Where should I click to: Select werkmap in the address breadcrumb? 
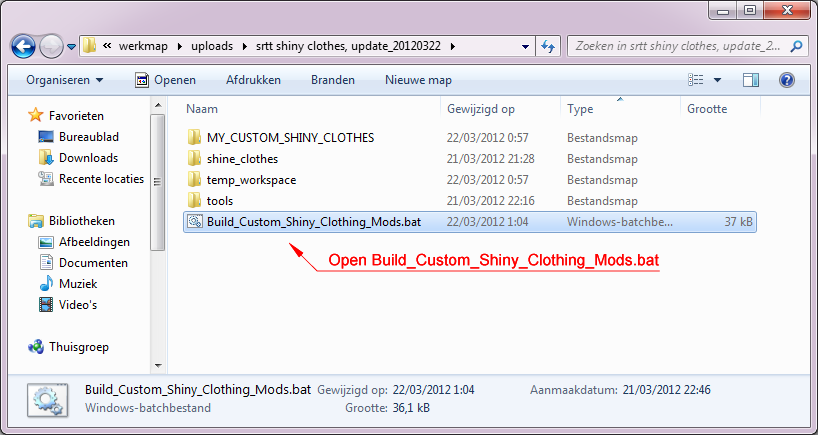tap(143, 46)
